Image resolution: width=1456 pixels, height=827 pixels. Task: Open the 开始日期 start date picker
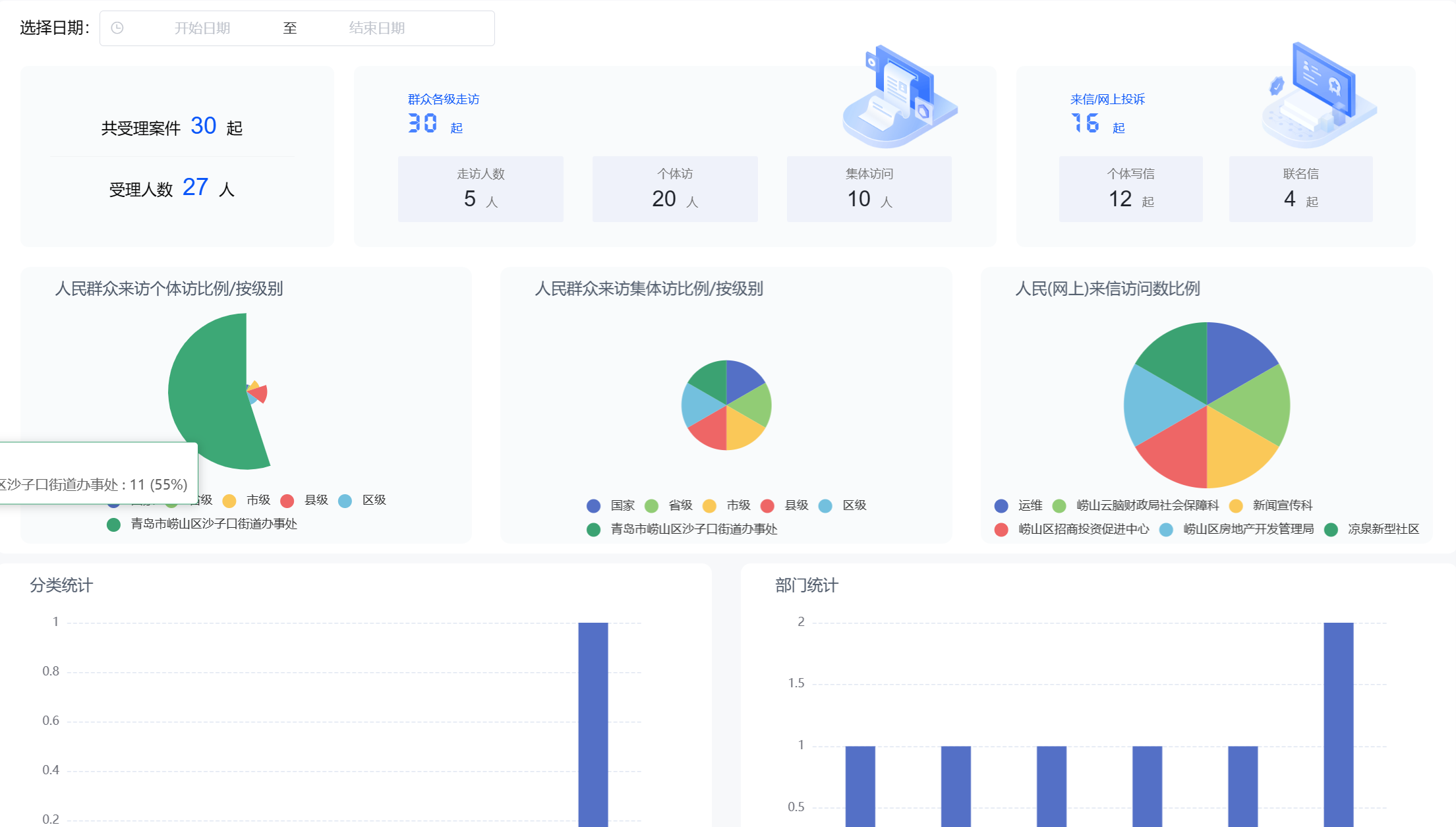(x=202, y=28)
